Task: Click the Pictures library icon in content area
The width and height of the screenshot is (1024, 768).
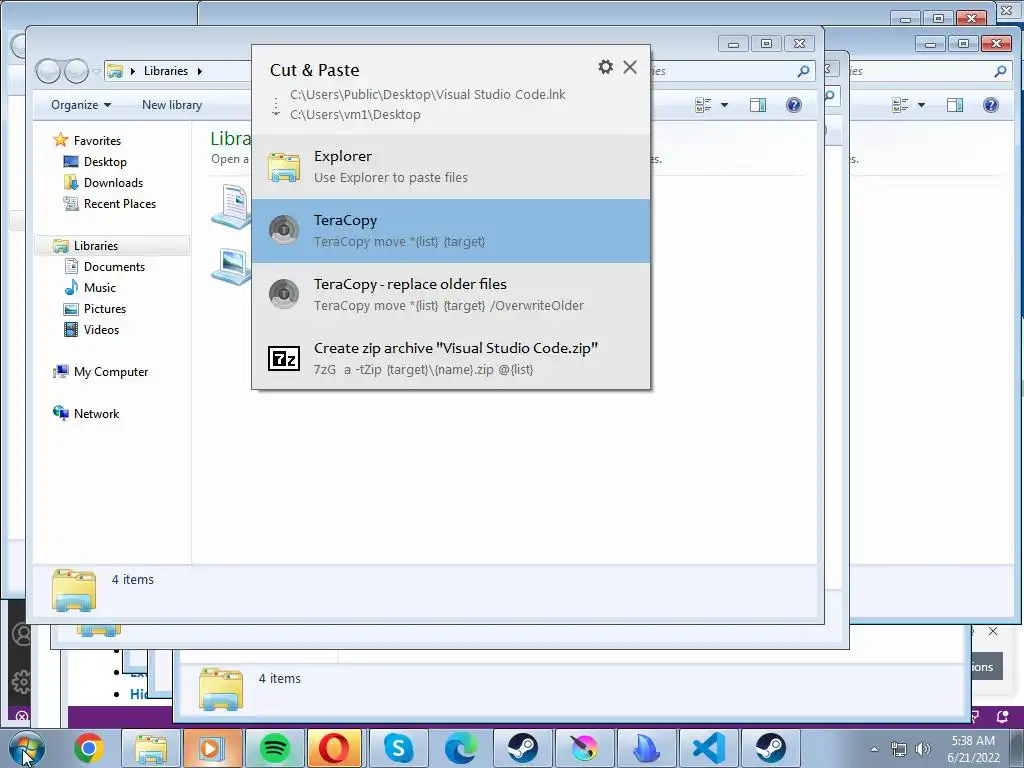Action: tap(231, 266)
